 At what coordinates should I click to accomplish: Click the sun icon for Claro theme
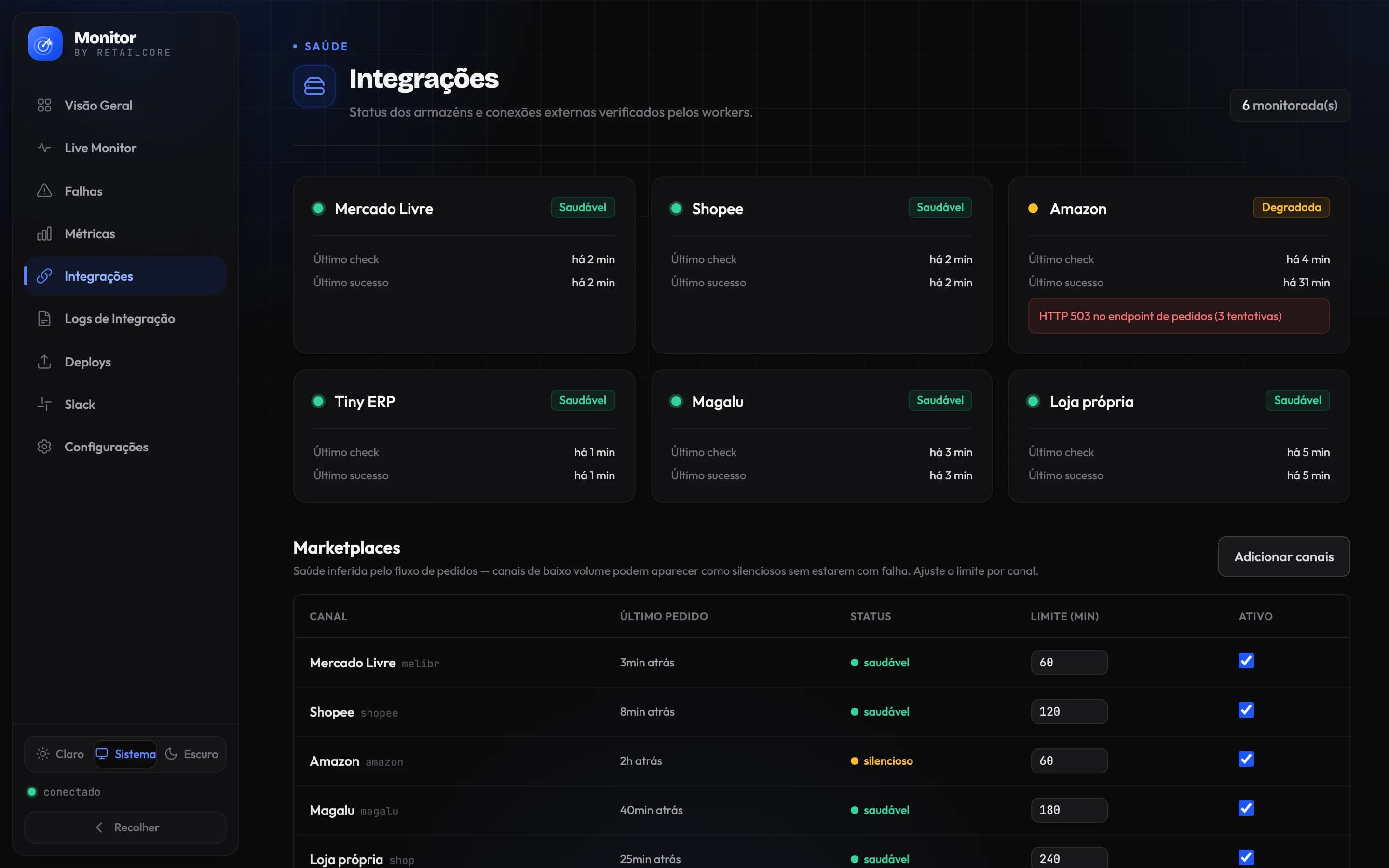click(43, 754)
